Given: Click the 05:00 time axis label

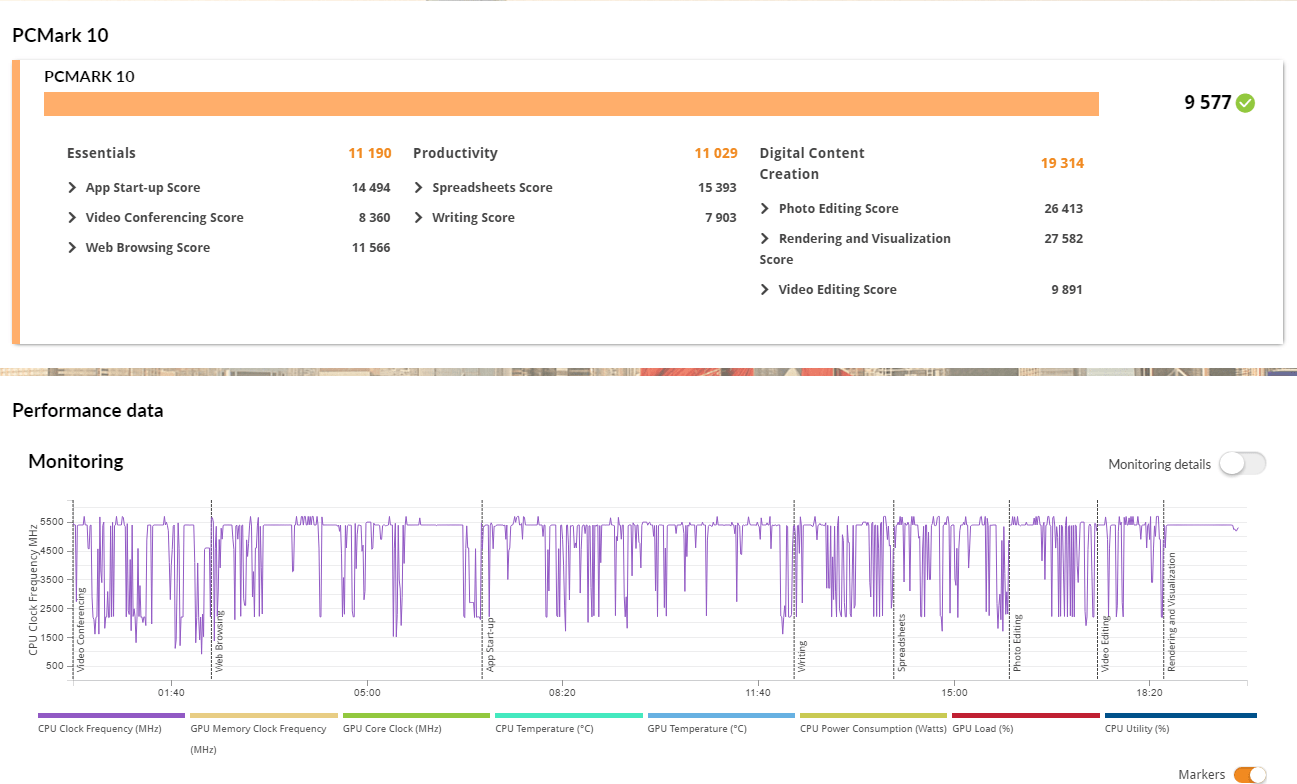Looking at the screenshot, I should 367,692.
